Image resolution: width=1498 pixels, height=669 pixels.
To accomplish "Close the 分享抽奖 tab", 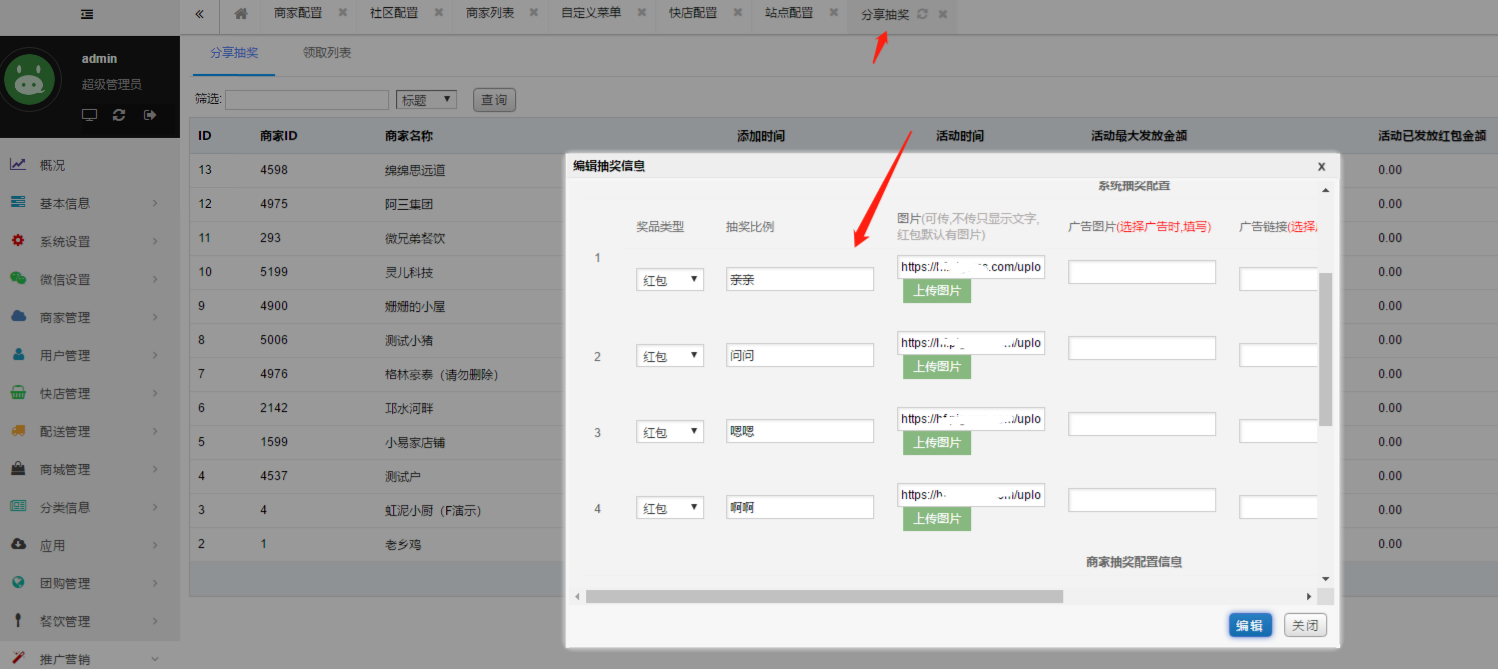I will tap(943, 15).
